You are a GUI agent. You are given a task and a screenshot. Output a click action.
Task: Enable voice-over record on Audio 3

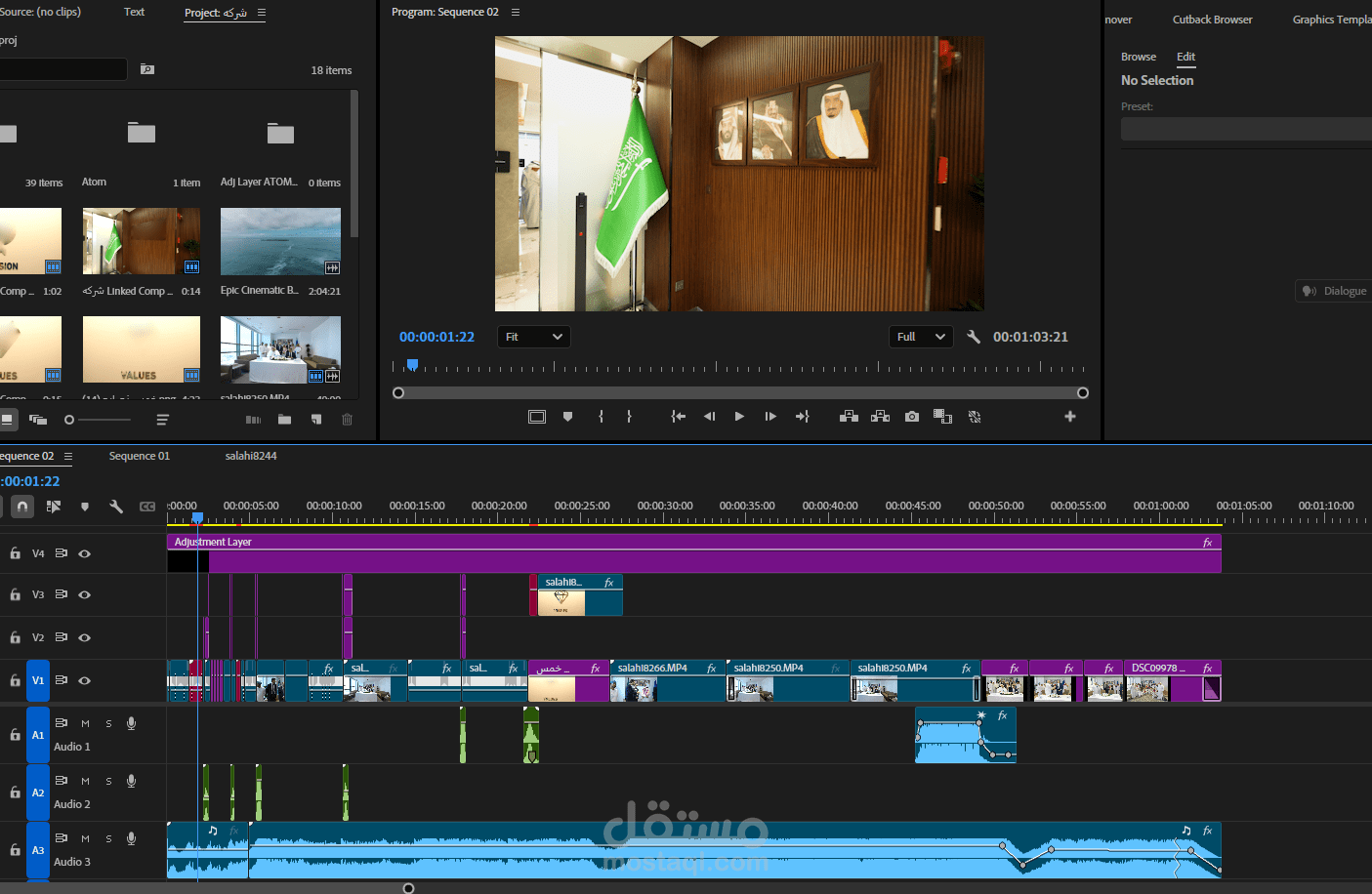(131, 838)
